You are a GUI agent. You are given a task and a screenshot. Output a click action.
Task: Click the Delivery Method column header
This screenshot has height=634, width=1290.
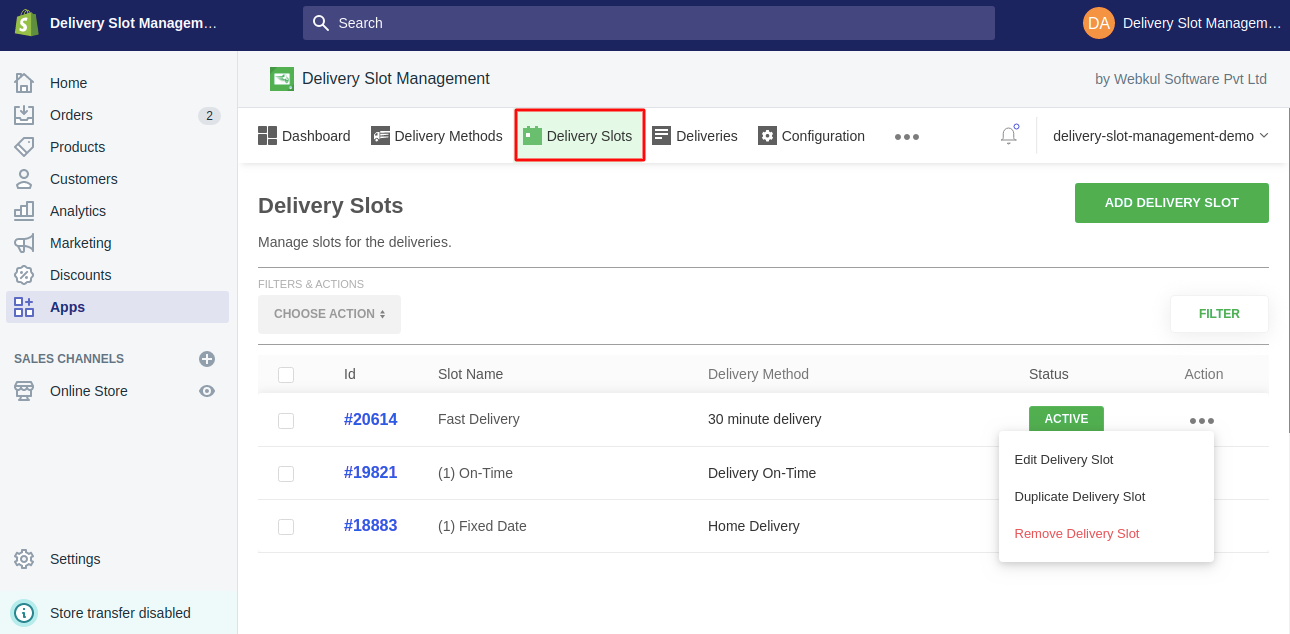(x=758, y=374)
